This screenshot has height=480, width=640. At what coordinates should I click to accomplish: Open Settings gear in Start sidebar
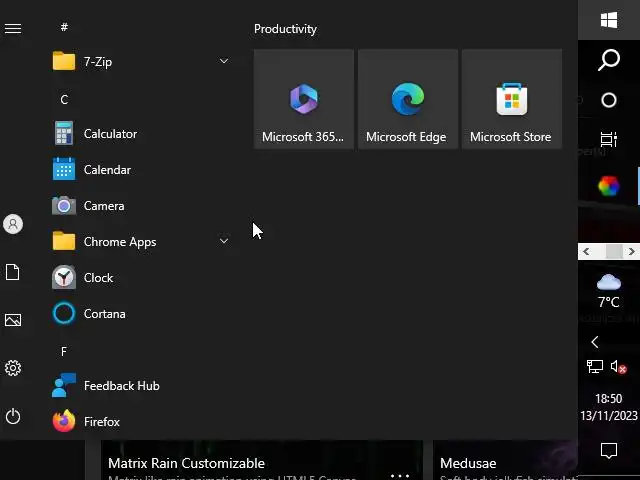click(13, 368)
